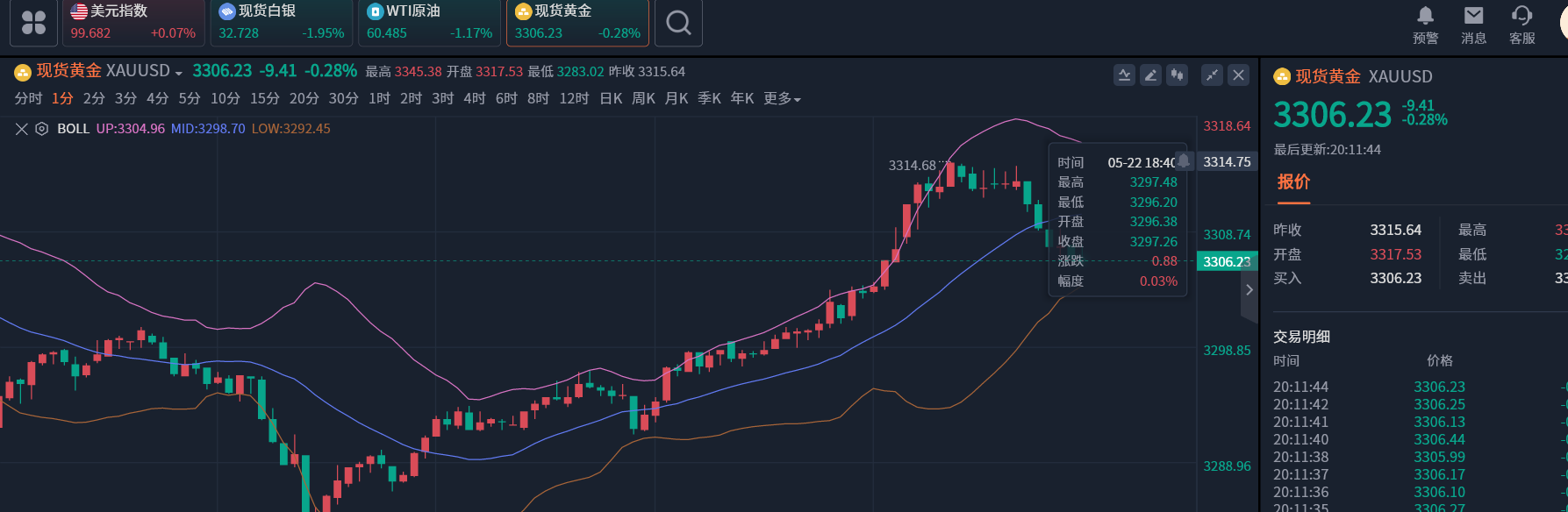1568x512 pixels.
Task: Contact 客服 via the headset icon
Action: (1521, 24)
